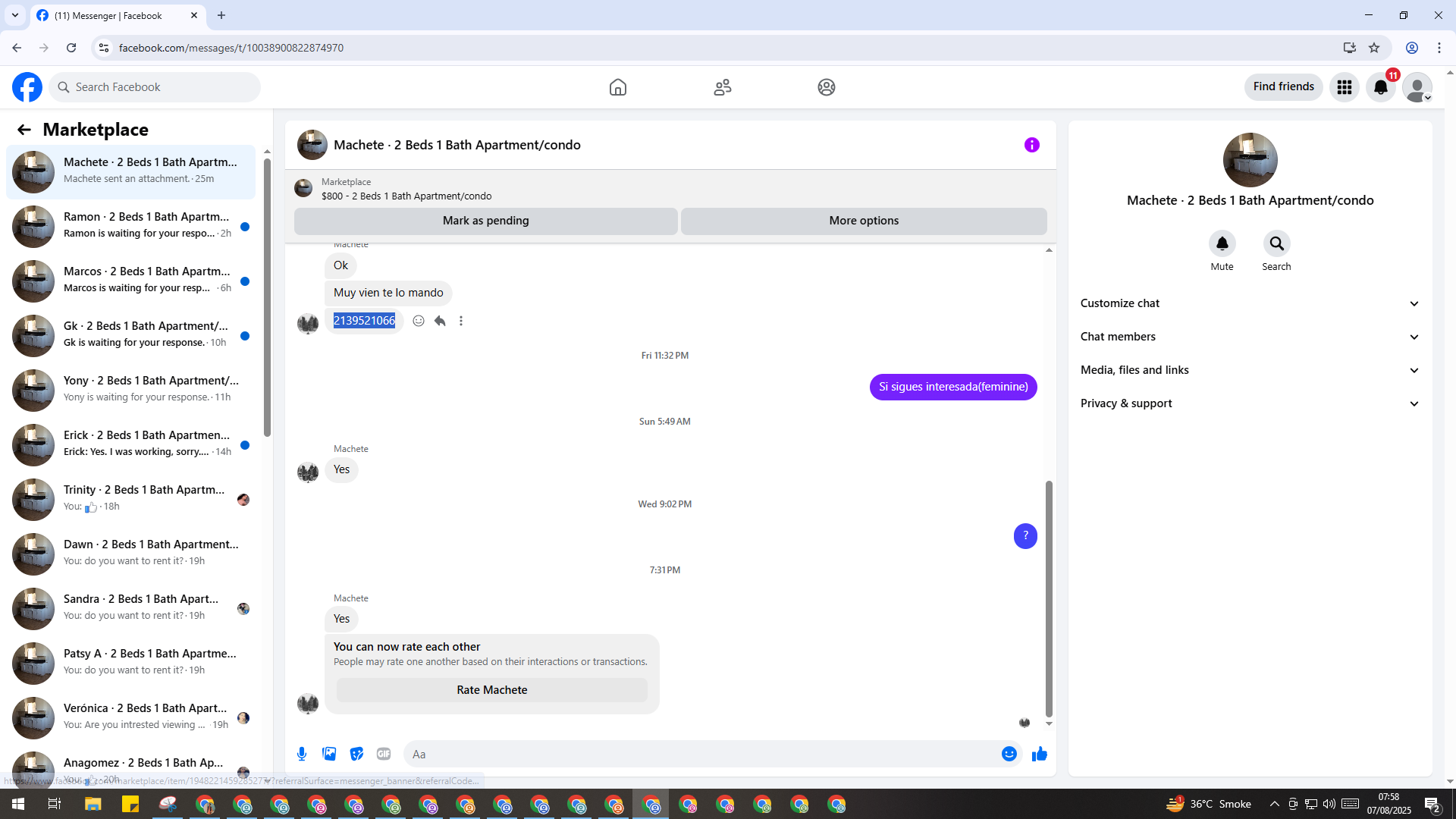Screen dimensions: 1456x819
Task: Open the Trinity conversation
Action: [130, 499]
